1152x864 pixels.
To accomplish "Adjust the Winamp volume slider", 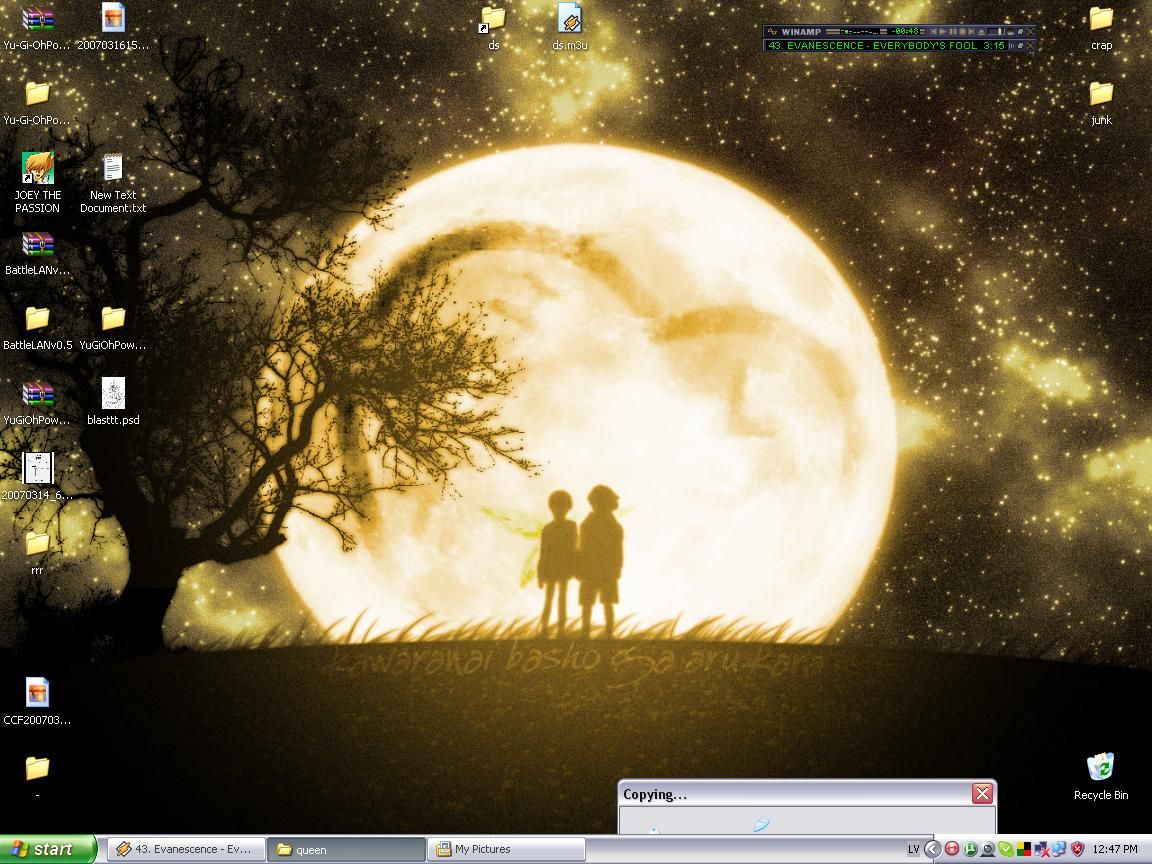I will tap(997, 32).
